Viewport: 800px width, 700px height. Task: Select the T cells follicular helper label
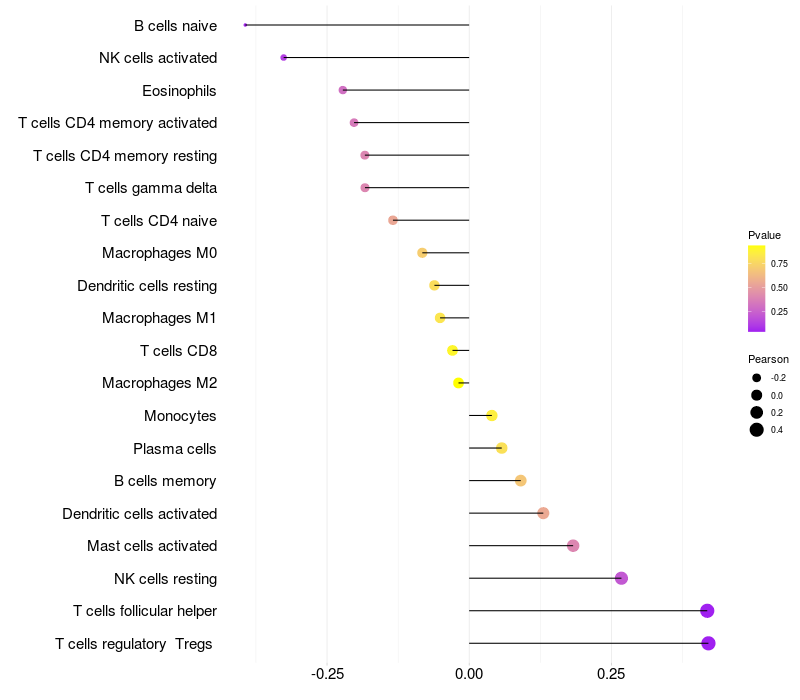(x=145, y=611)
